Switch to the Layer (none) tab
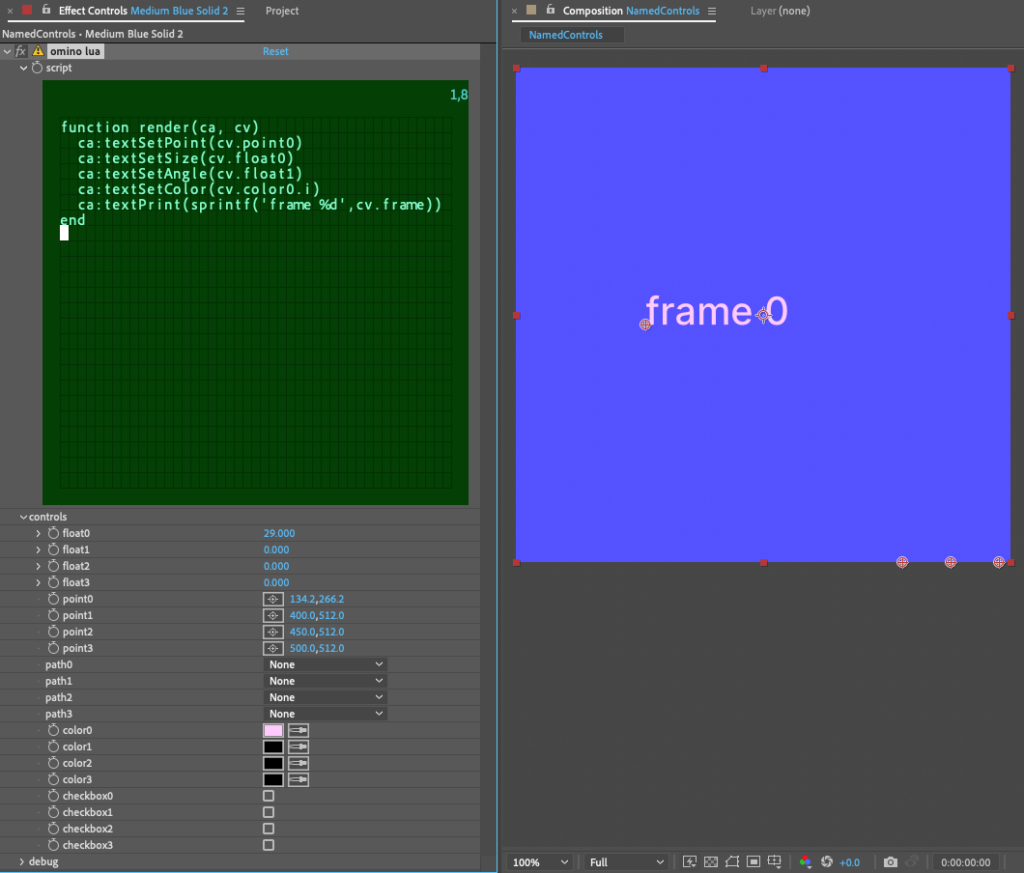 780,10
